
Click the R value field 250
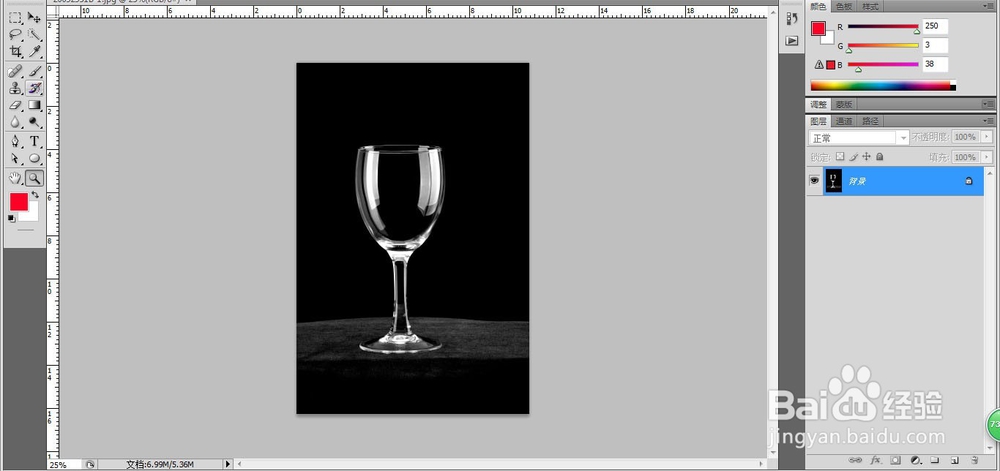click(935, 26)
